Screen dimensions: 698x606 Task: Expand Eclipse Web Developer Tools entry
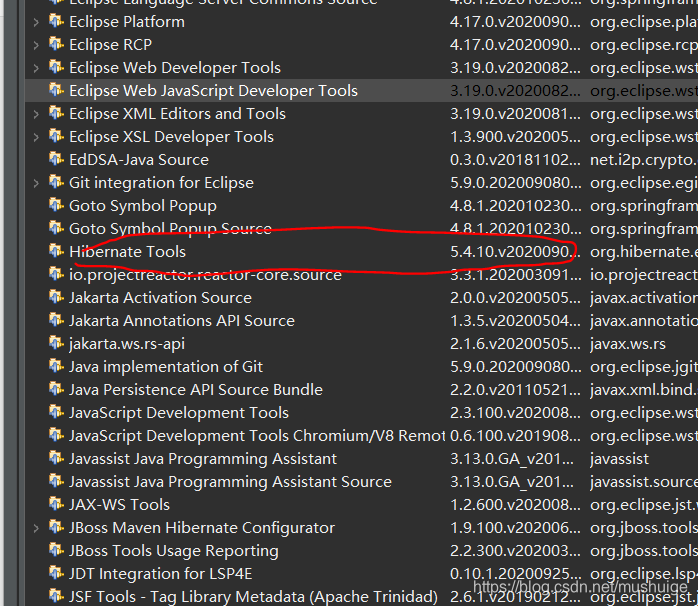36,68
